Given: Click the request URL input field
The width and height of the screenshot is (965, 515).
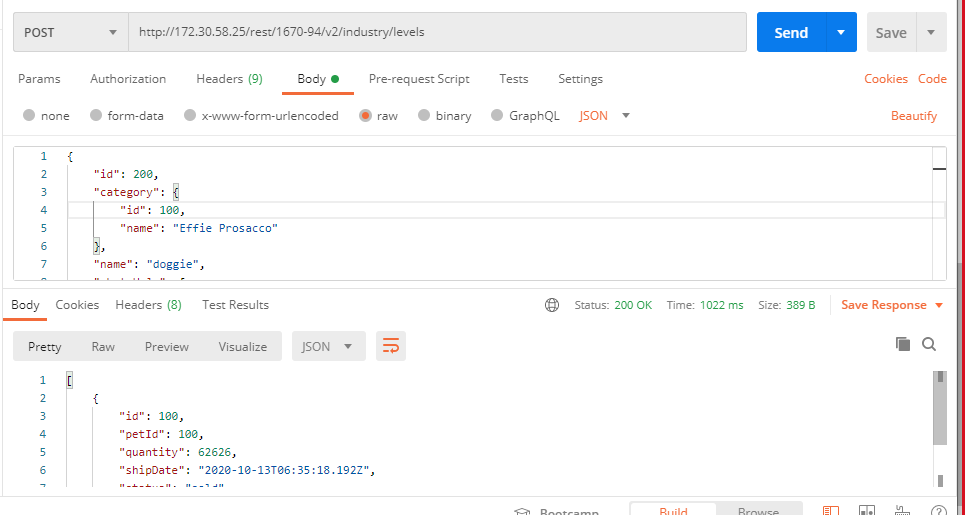Looking at the screenshot, I should [437, 32].
